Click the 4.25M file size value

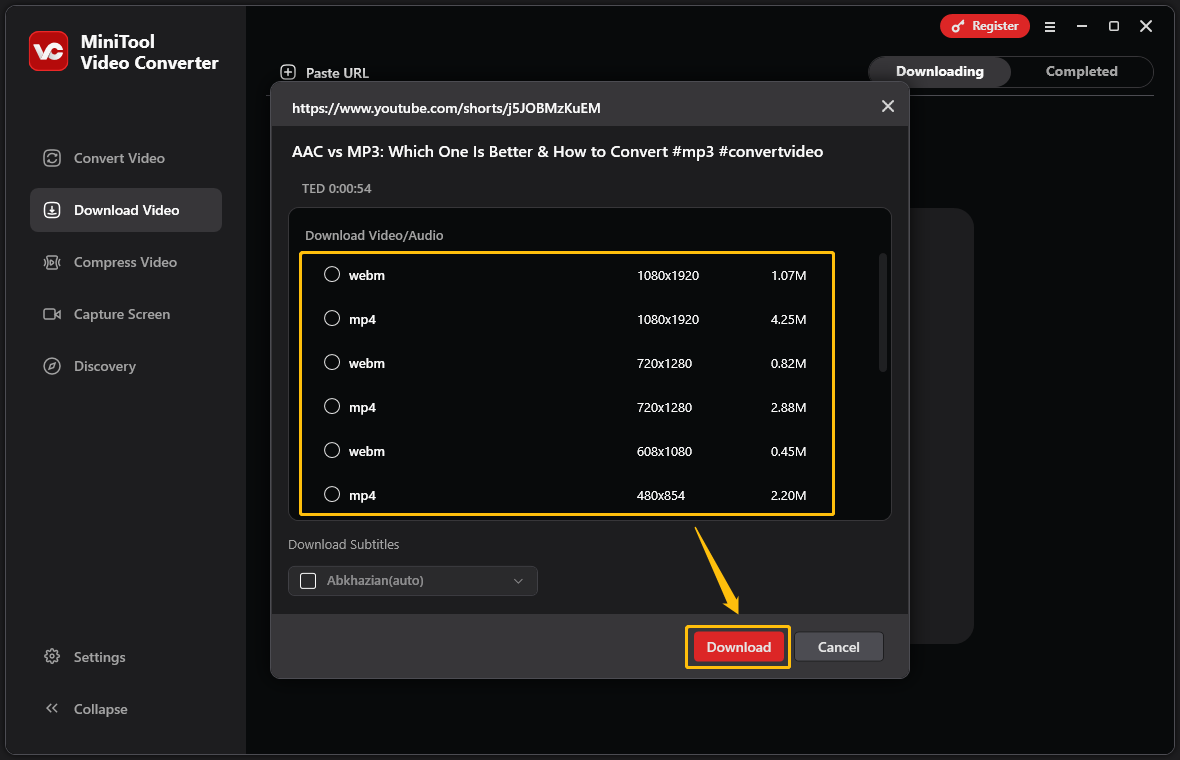tap(788, 319)
